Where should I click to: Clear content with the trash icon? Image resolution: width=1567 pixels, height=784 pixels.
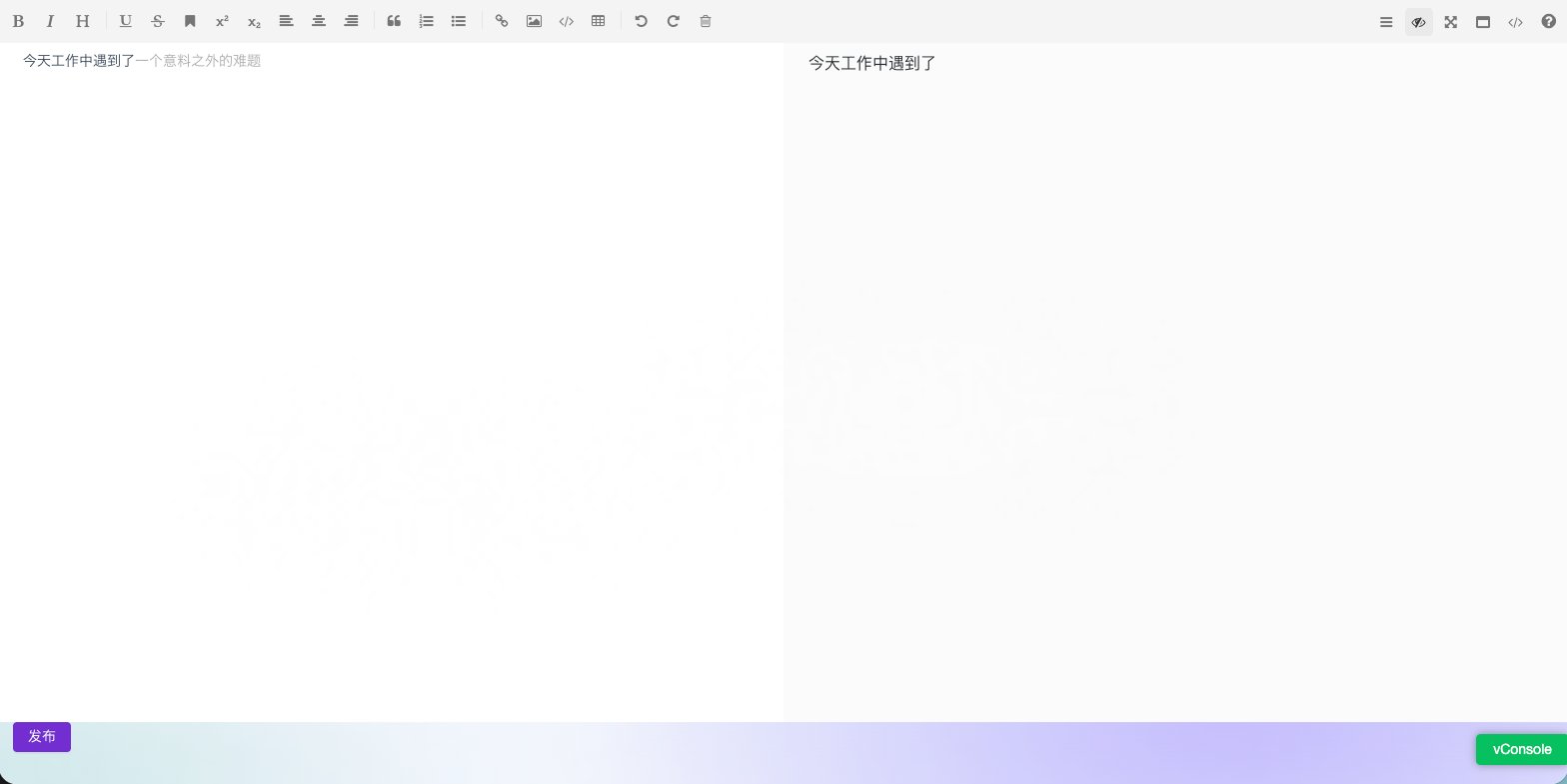pos(706,21)
